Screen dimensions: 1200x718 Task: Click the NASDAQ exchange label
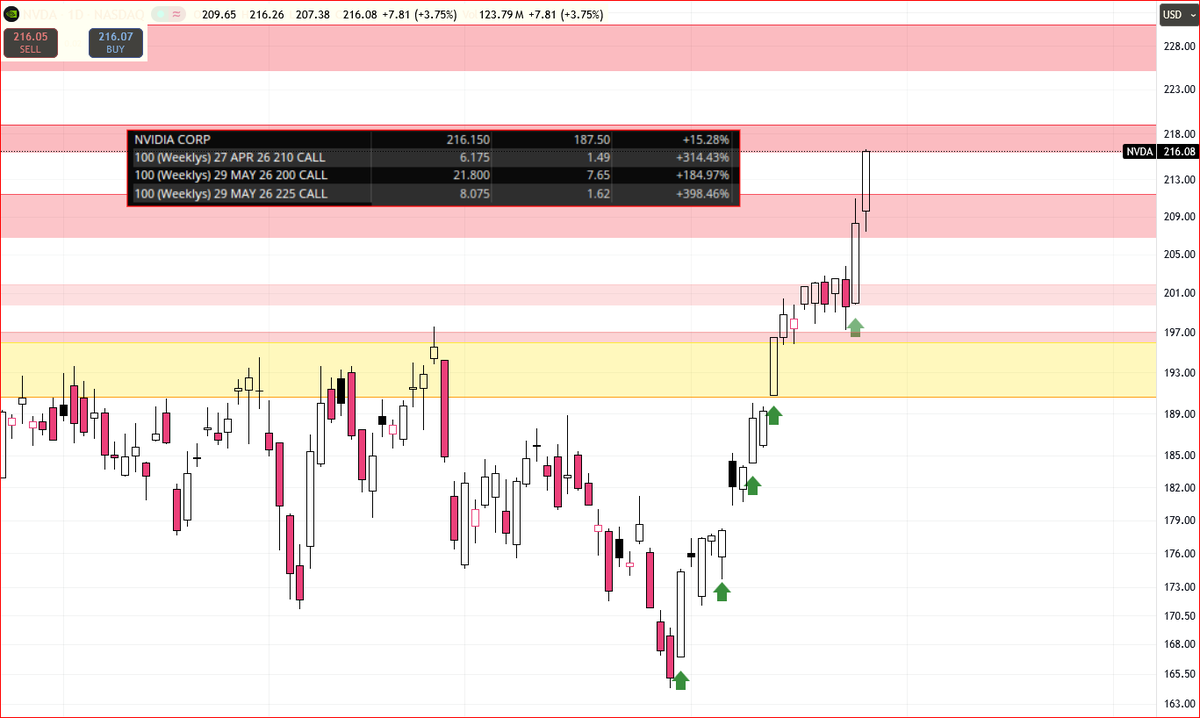click(x=118, y=14)
